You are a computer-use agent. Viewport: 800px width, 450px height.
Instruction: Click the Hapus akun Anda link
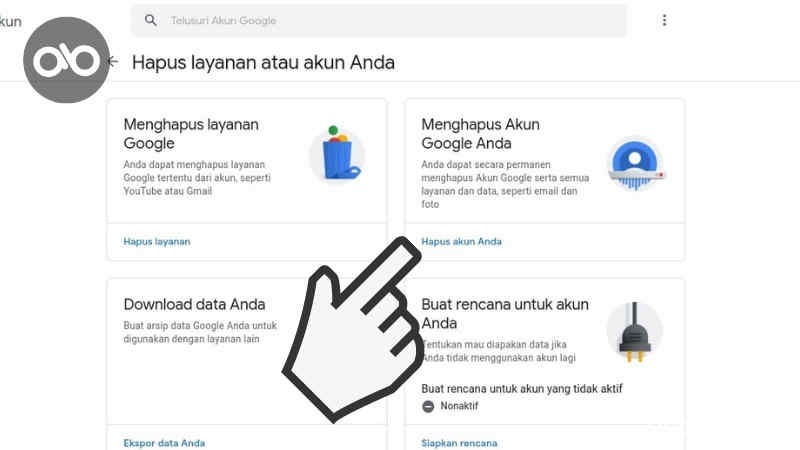(461, 242)
